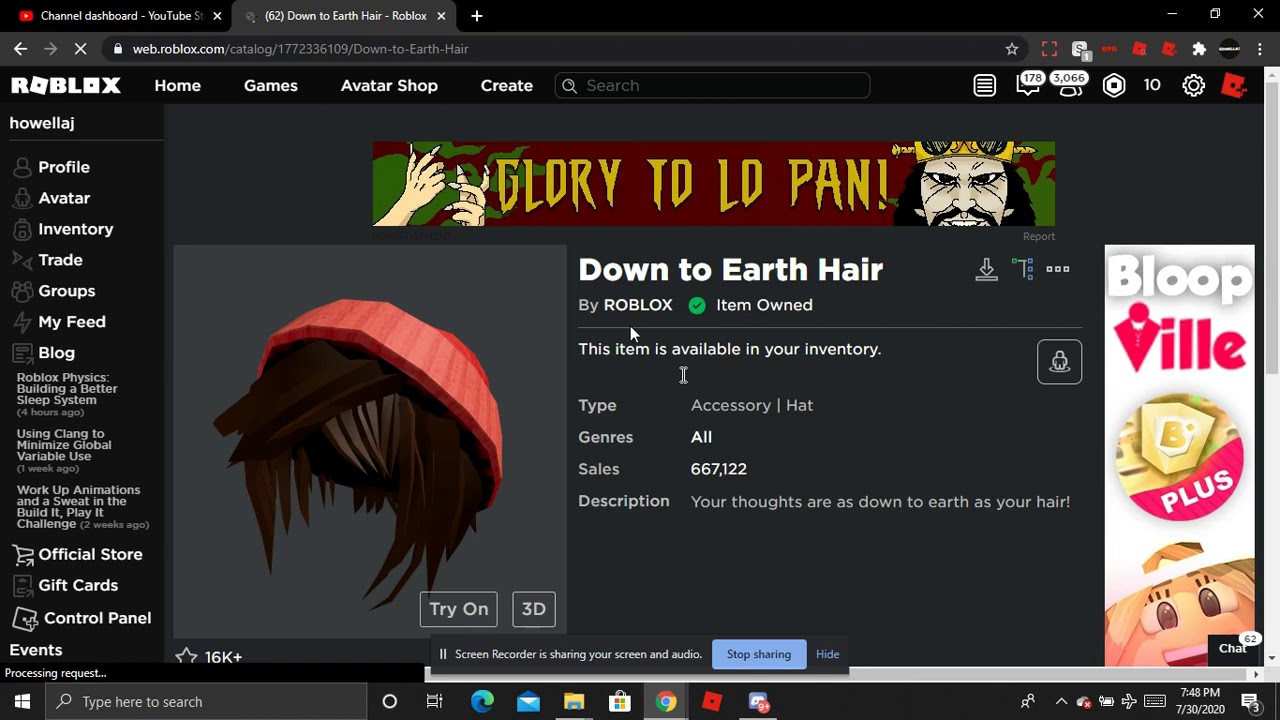This screenshot has height=720, width=1280.
Task: Open File Explorer from the taskbar
Action: [x=574, y=702]
